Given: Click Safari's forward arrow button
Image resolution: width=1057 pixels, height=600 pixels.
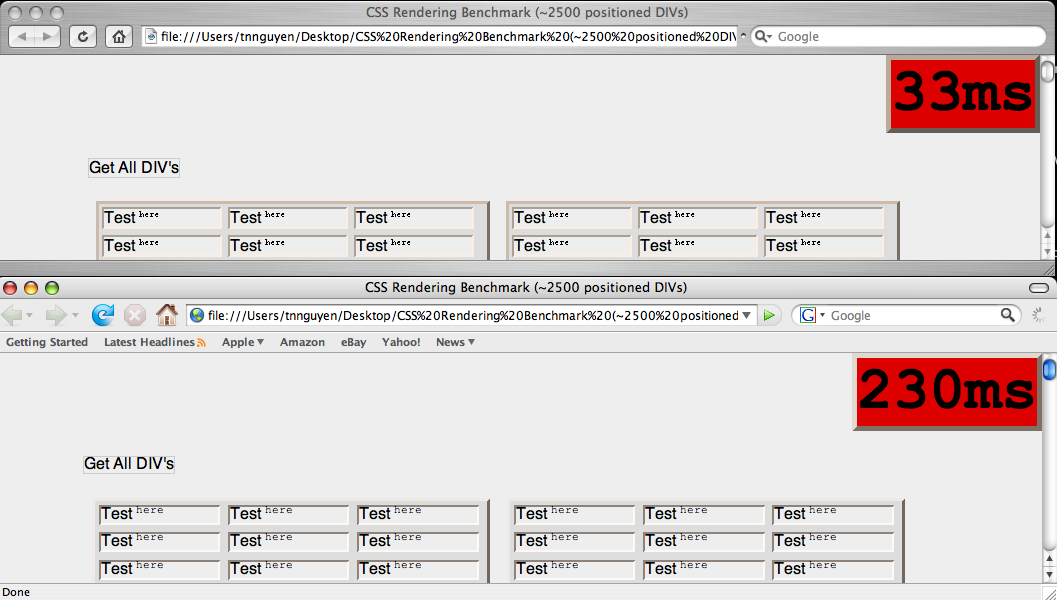Looking at the screenshot, I should pos(47,36).
